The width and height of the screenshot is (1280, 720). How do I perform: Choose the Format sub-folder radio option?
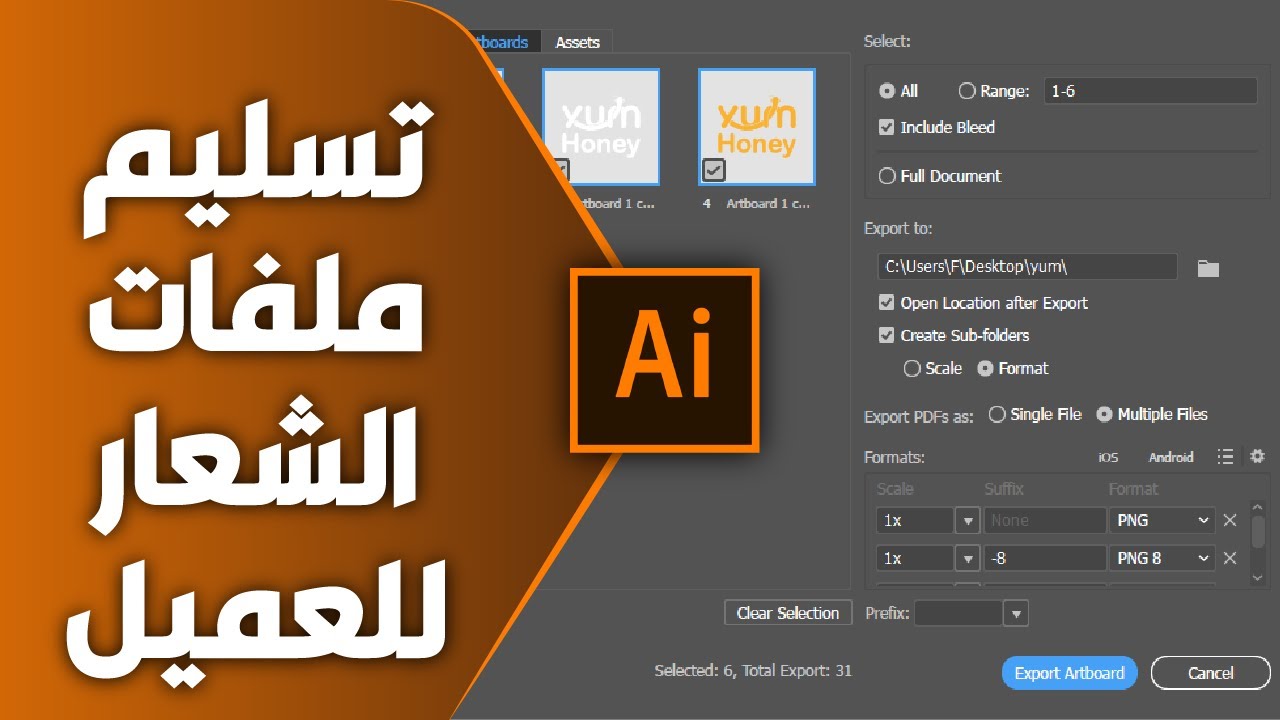(x=985, y=368)
